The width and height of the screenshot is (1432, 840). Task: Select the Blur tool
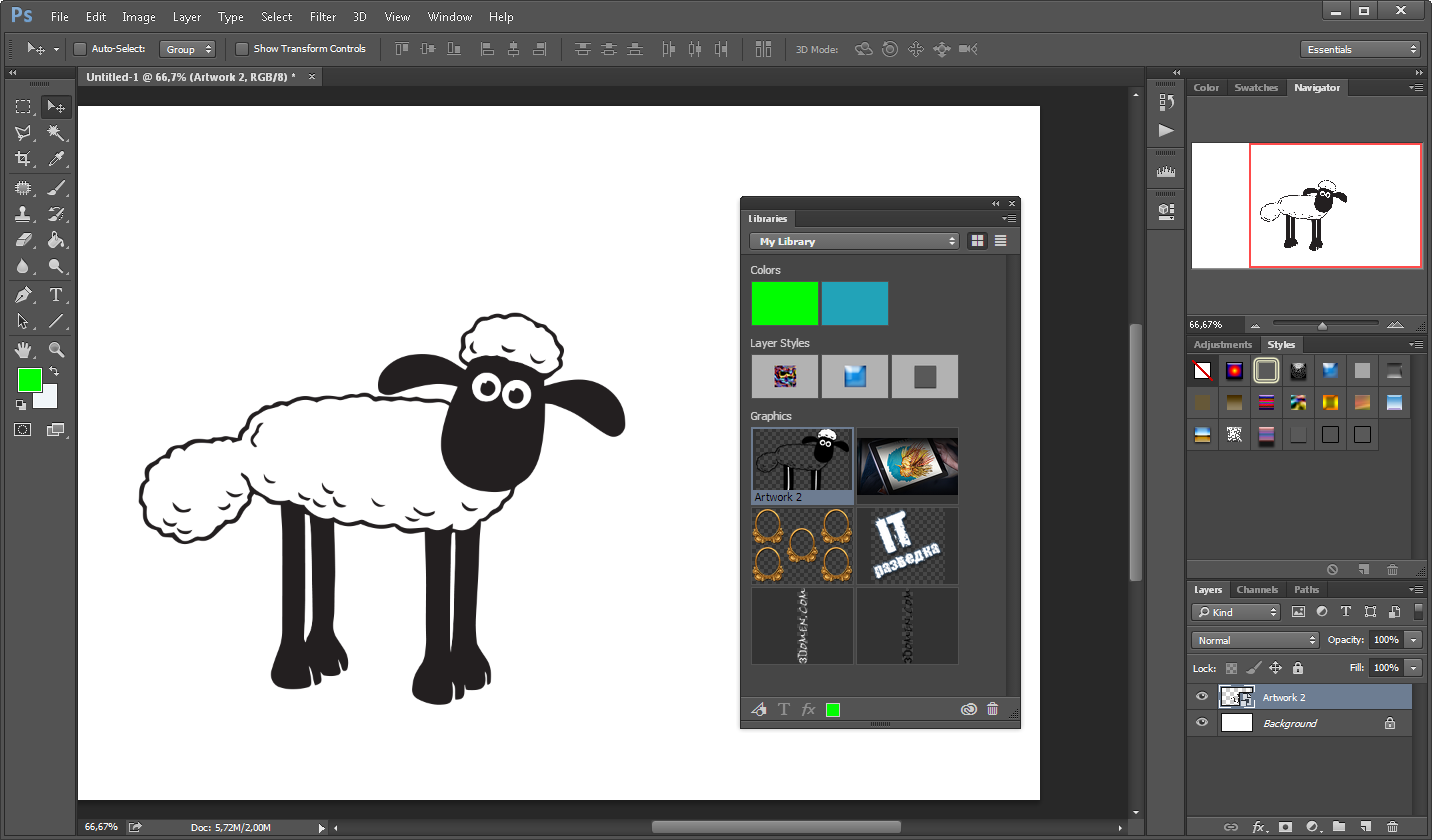pyautogui.click(x=23, y=266)
